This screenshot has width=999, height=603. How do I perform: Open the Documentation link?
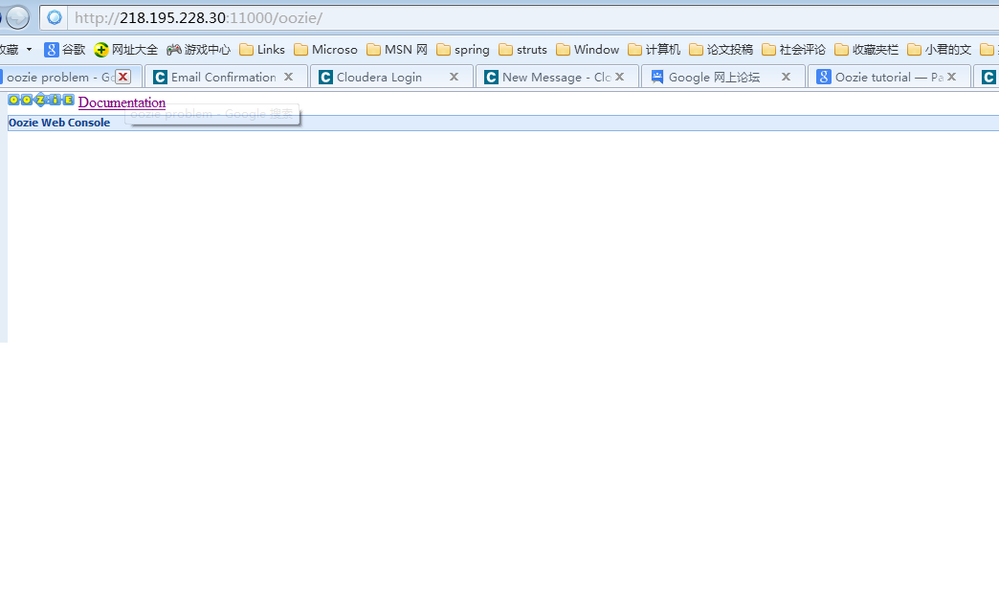click(x=122, y=102)
